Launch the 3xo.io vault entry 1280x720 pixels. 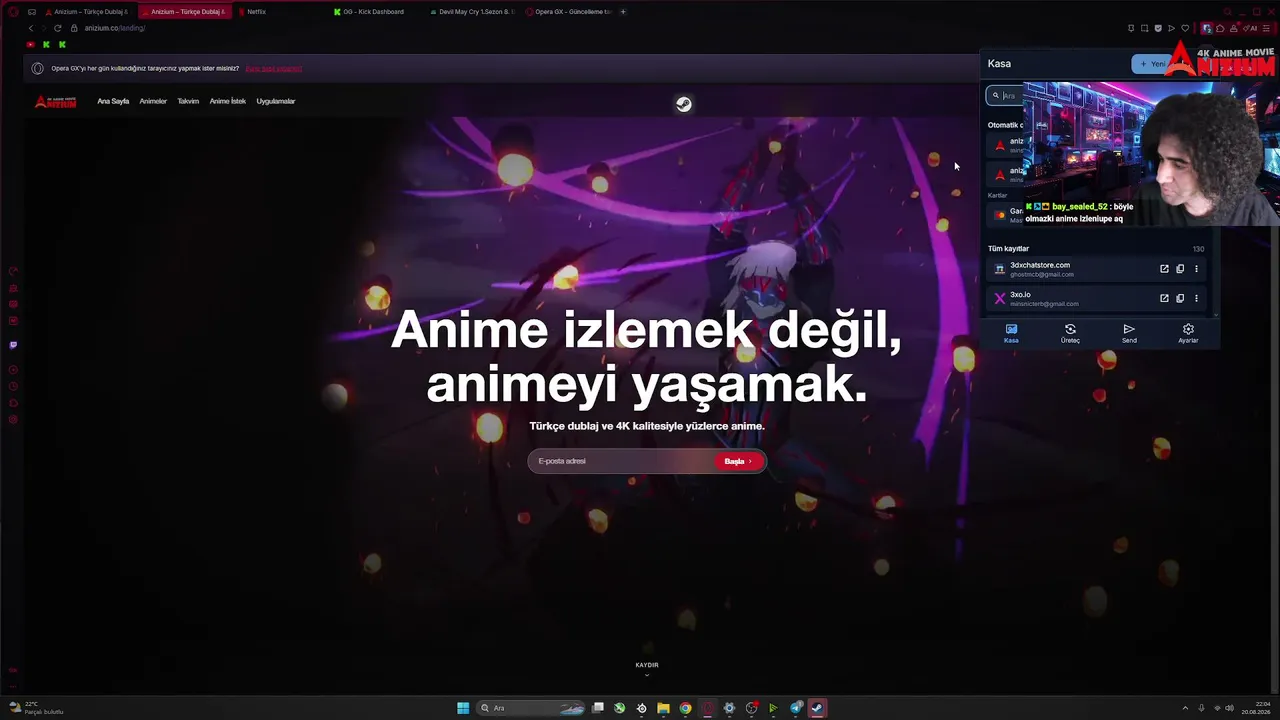tap(1164, 298)
